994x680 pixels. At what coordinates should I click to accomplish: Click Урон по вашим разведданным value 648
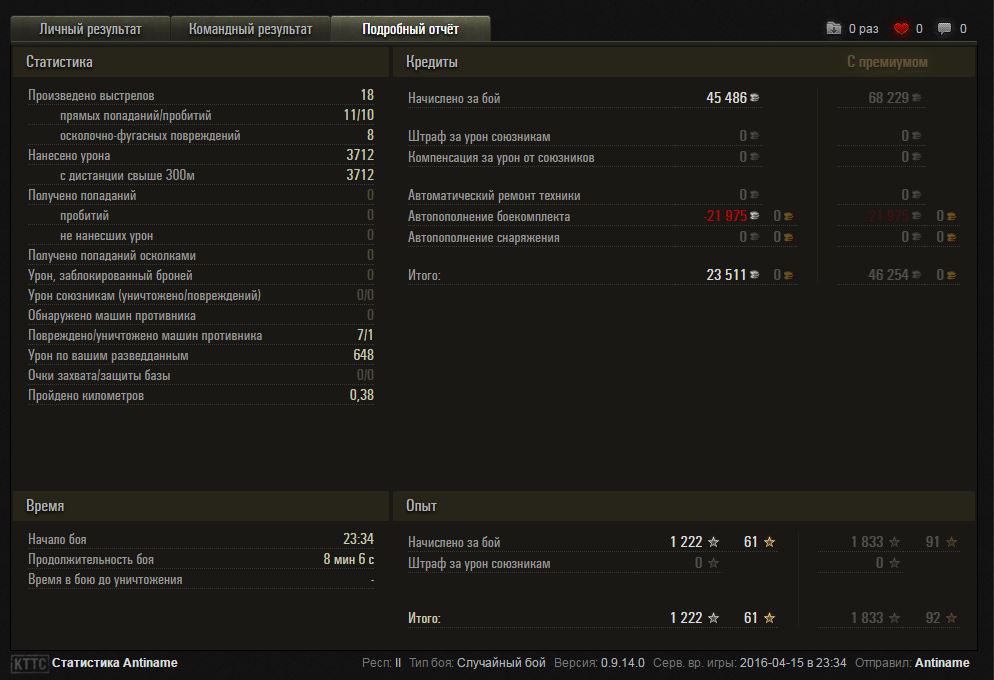(x=363, y=356)
